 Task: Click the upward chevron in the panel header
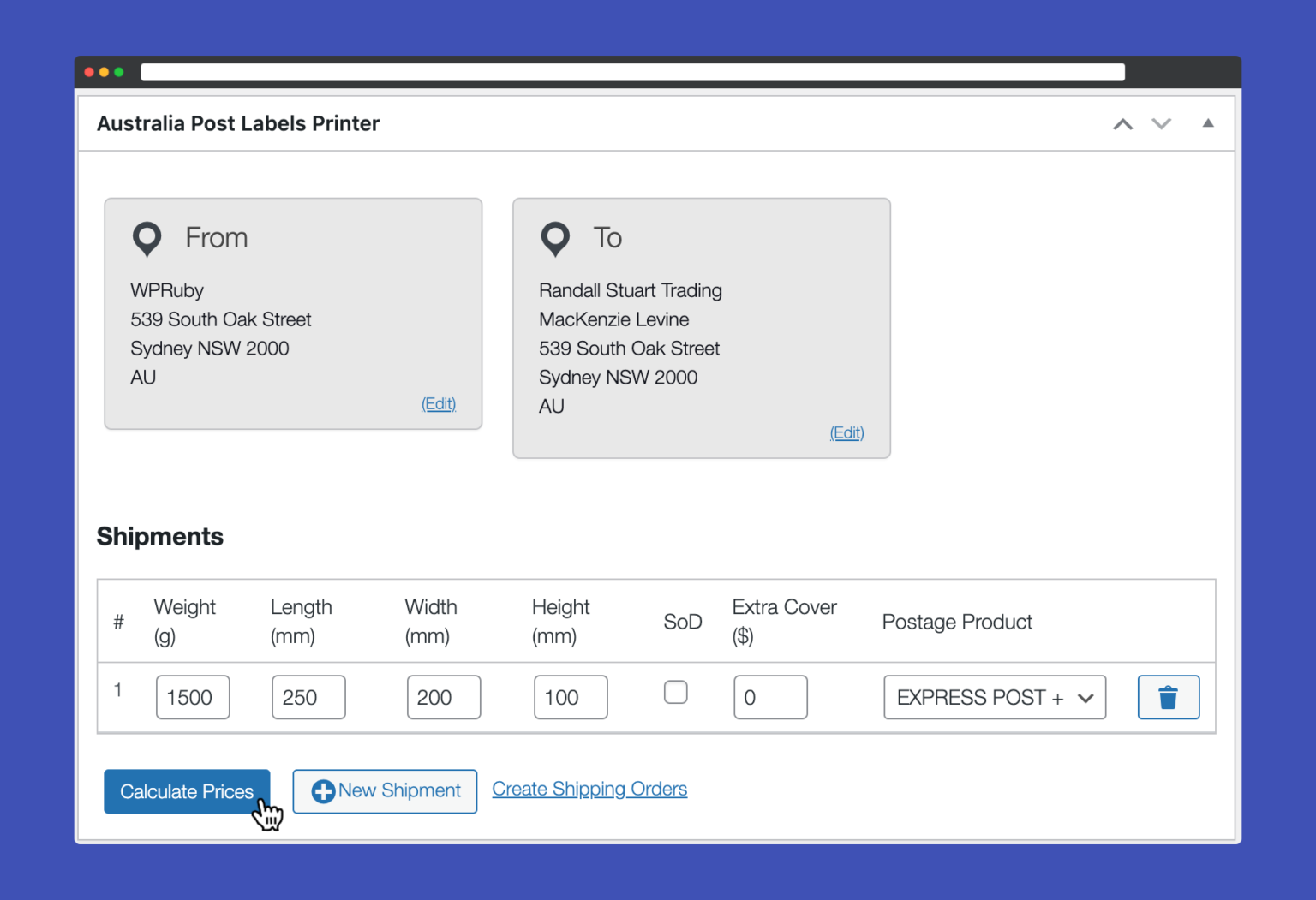pos(1122,123)
